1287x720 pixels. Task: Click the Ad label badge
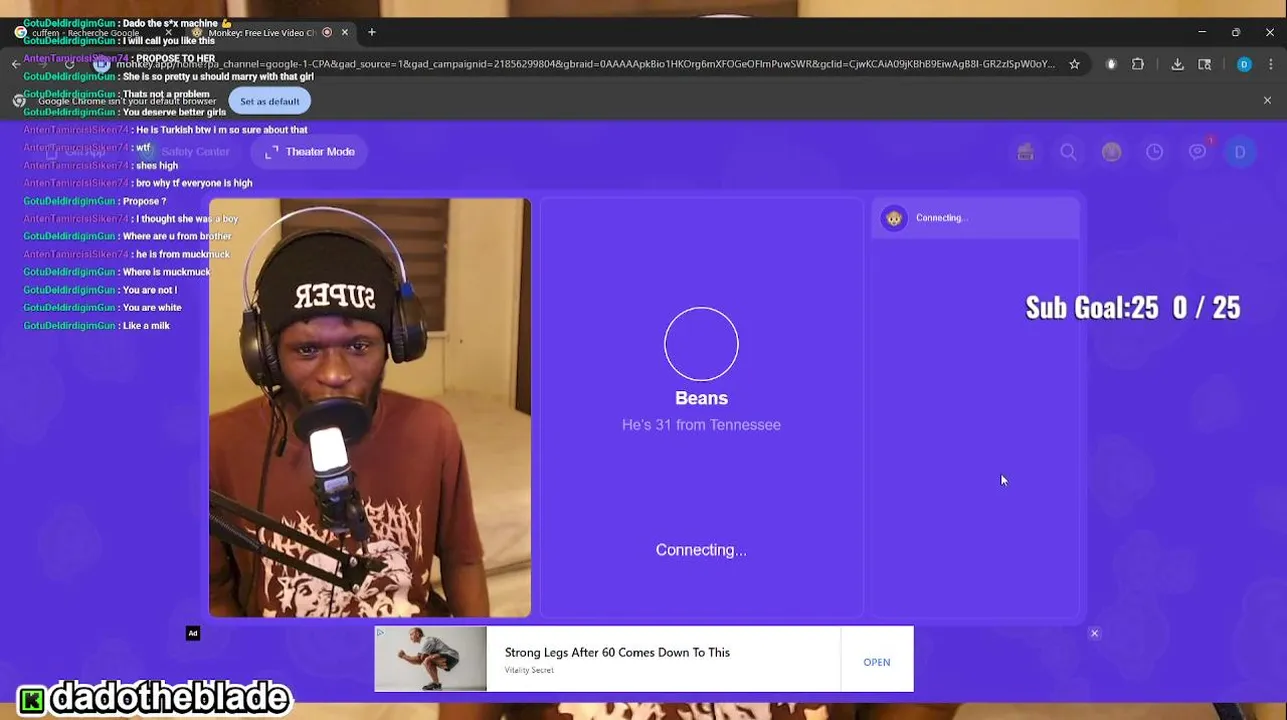(193, 633)
